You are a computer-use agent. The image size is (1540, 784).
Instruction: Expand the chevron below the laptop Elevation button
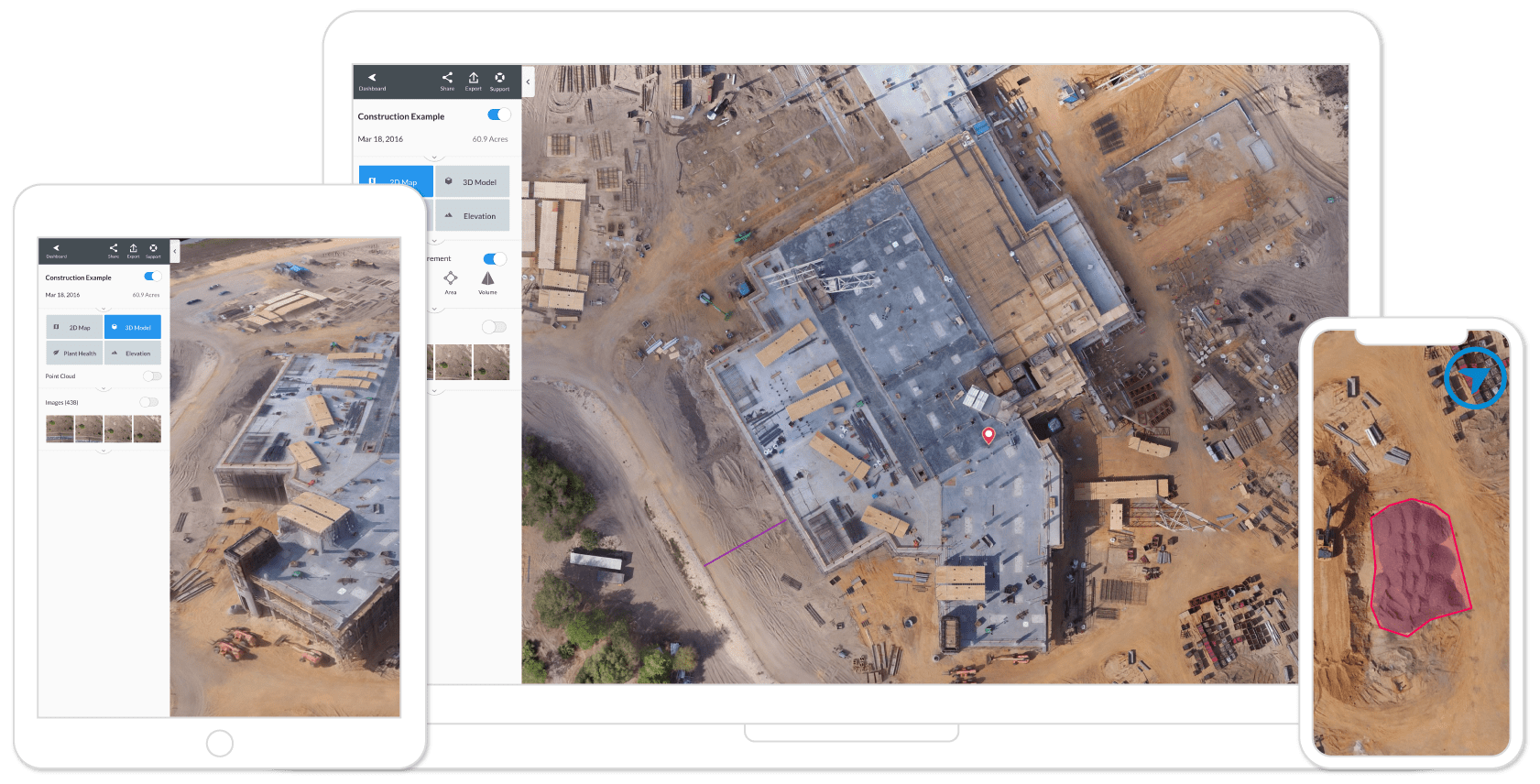[434, 241]
